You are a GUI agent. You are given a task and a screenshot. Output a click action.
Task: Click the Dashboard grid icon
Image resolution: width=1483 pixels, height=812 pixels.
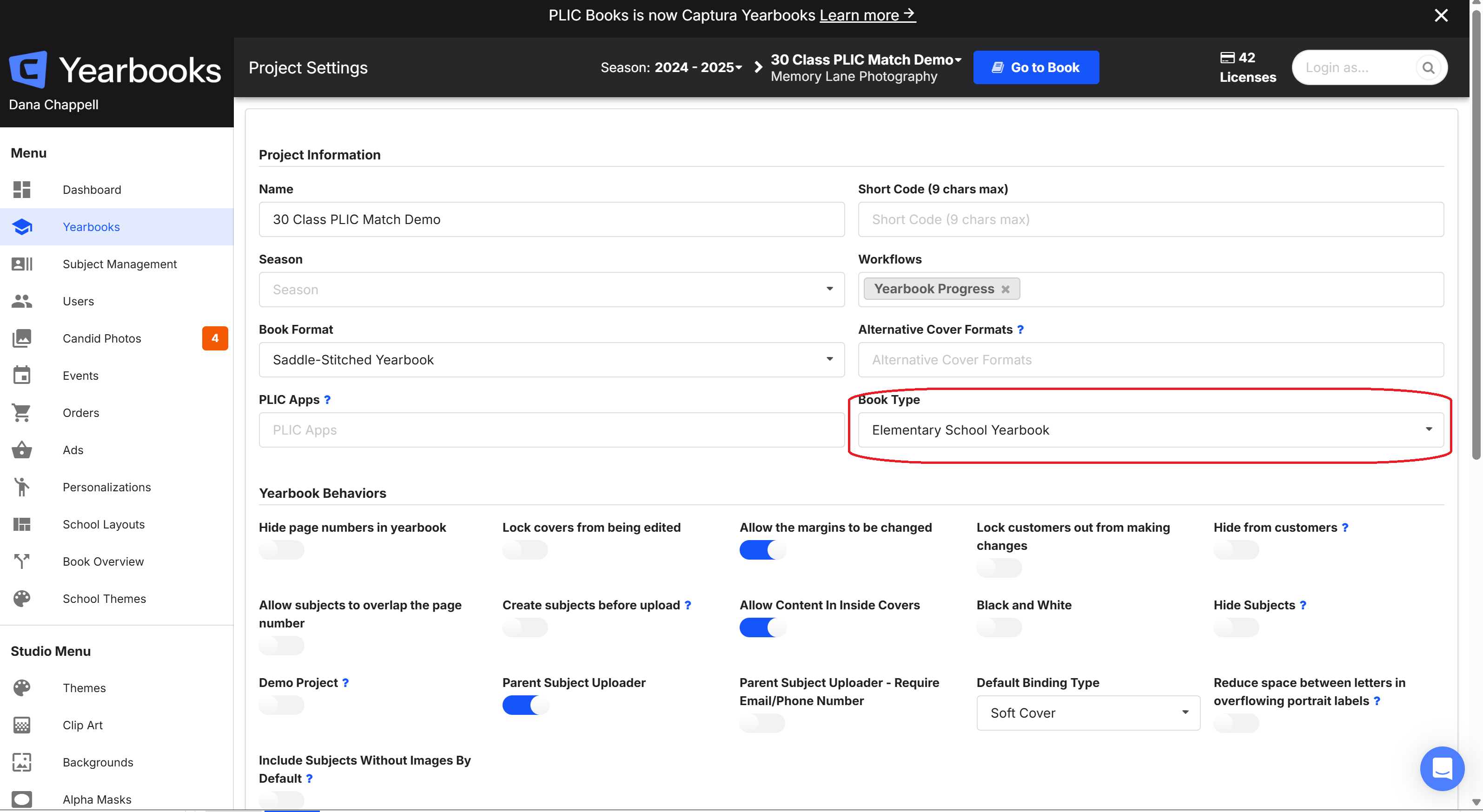coord(22,189)
